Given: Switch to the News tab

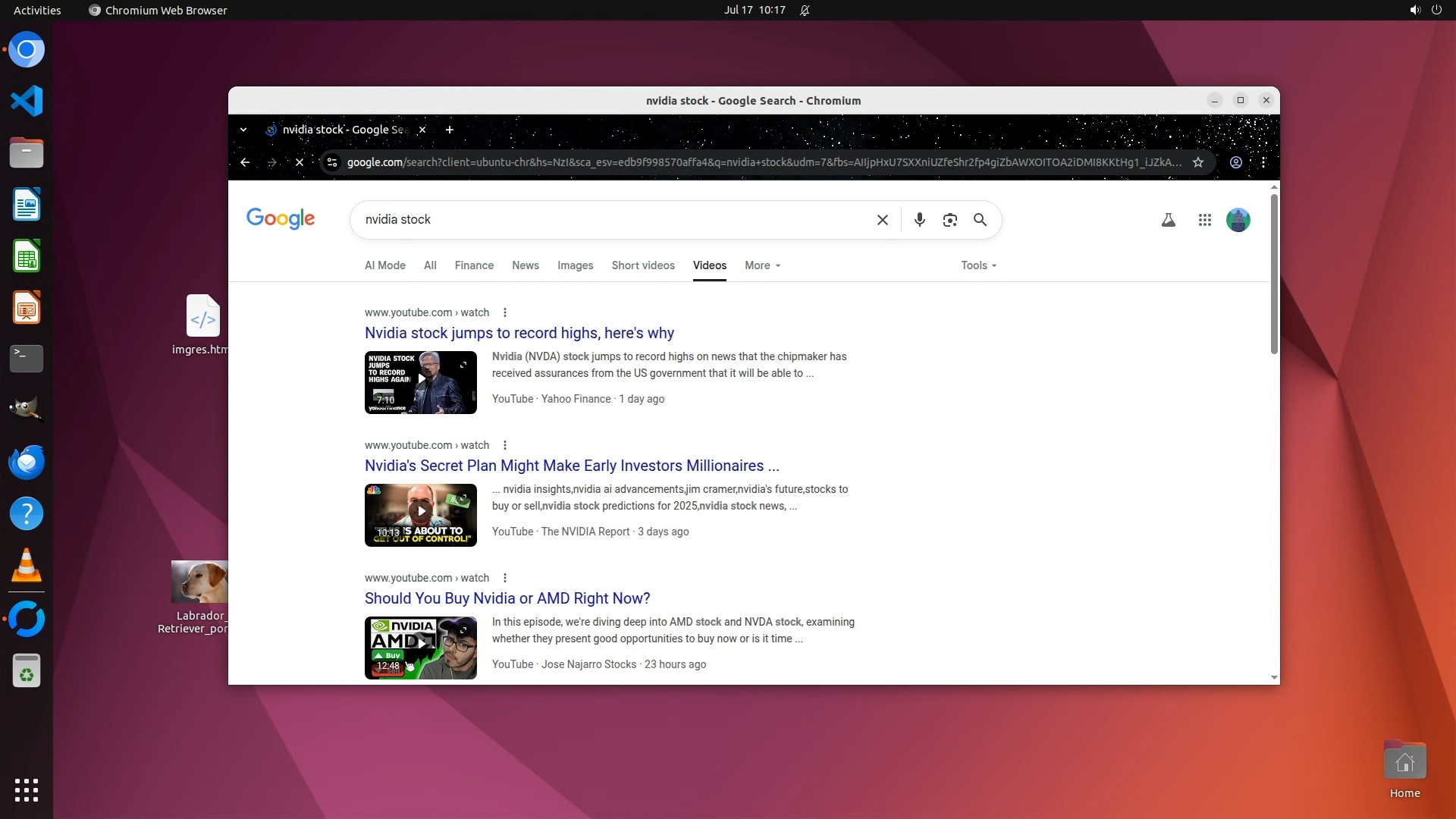Looking at the screenshot, I should click(525, 265).
